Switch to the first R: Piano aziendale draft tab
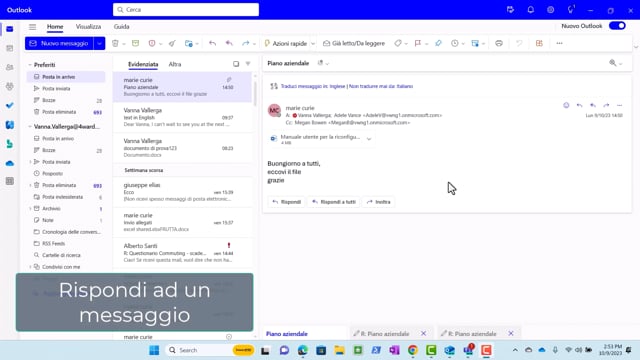The image size is (640, 360). (385, 334)
